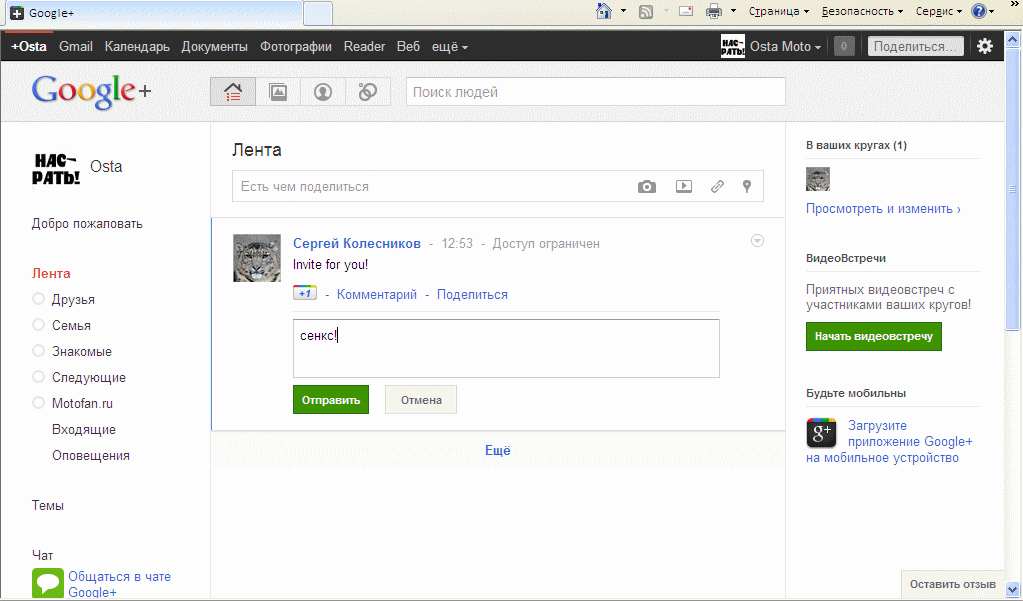This screenshot has width=1023, height=601.
Task: Attach a link using the paperclip icon
Action: [x=717, y=187]
